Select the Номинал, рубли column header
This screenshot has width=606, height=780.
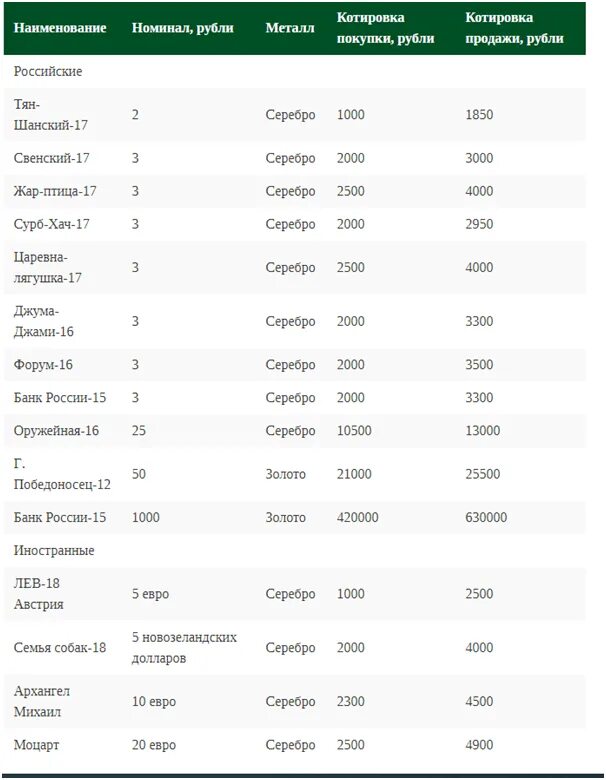point(183,28)
